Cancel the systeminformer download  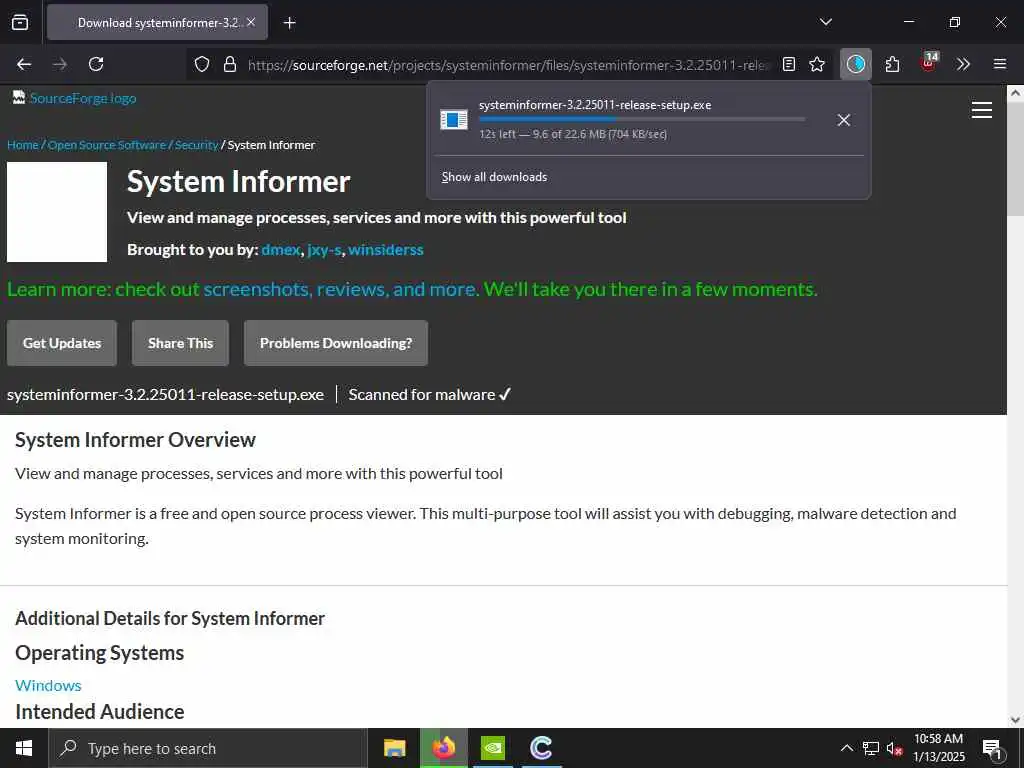point(844,120)
